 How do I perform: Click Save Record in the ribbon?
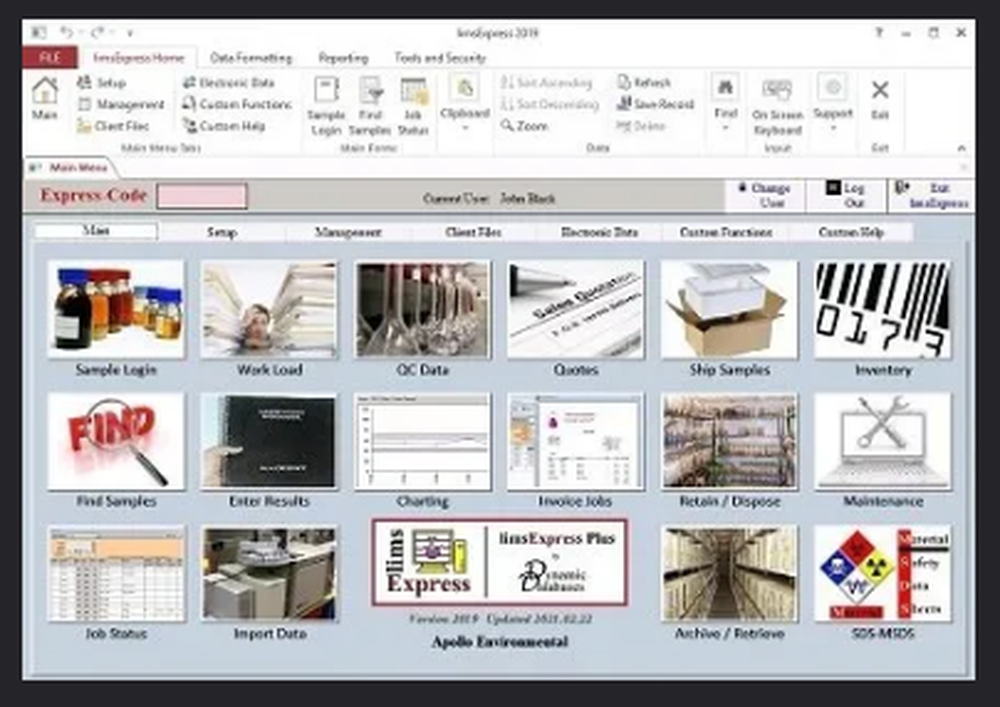point(656,104)
